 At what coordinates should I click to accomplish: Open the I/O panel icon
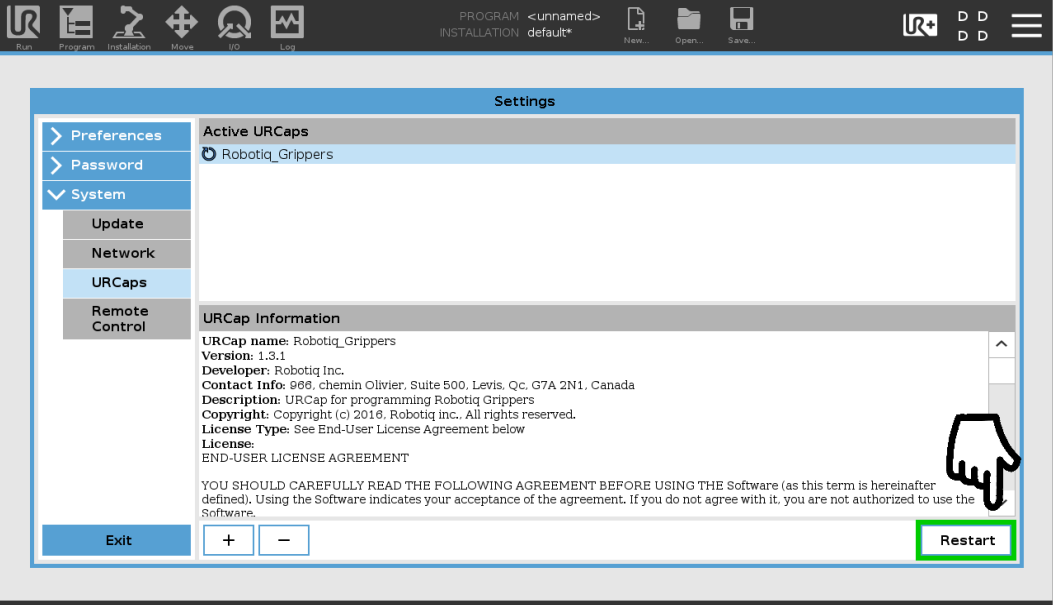[234, 27]
